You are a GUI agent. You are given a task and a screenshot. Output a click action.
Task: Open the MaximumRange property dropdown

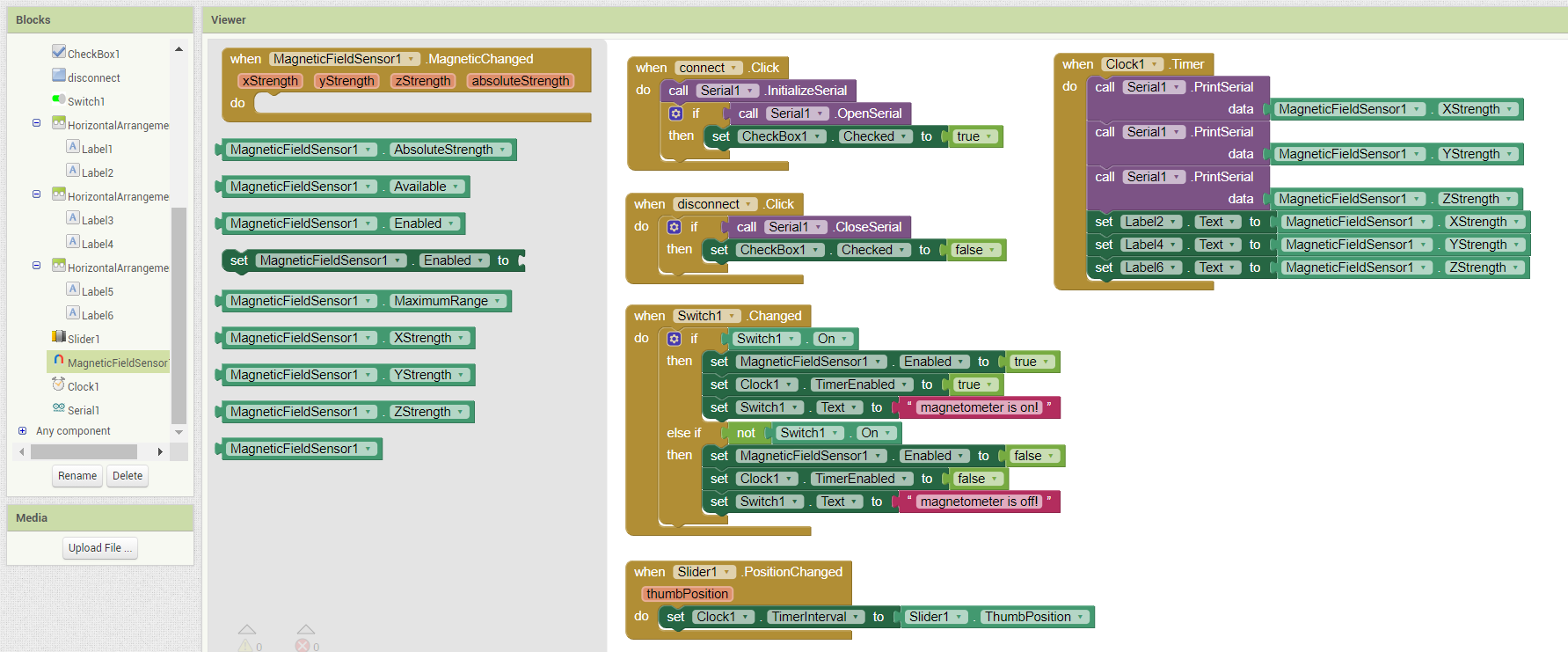pyautogui.click(x=449, y=301)
